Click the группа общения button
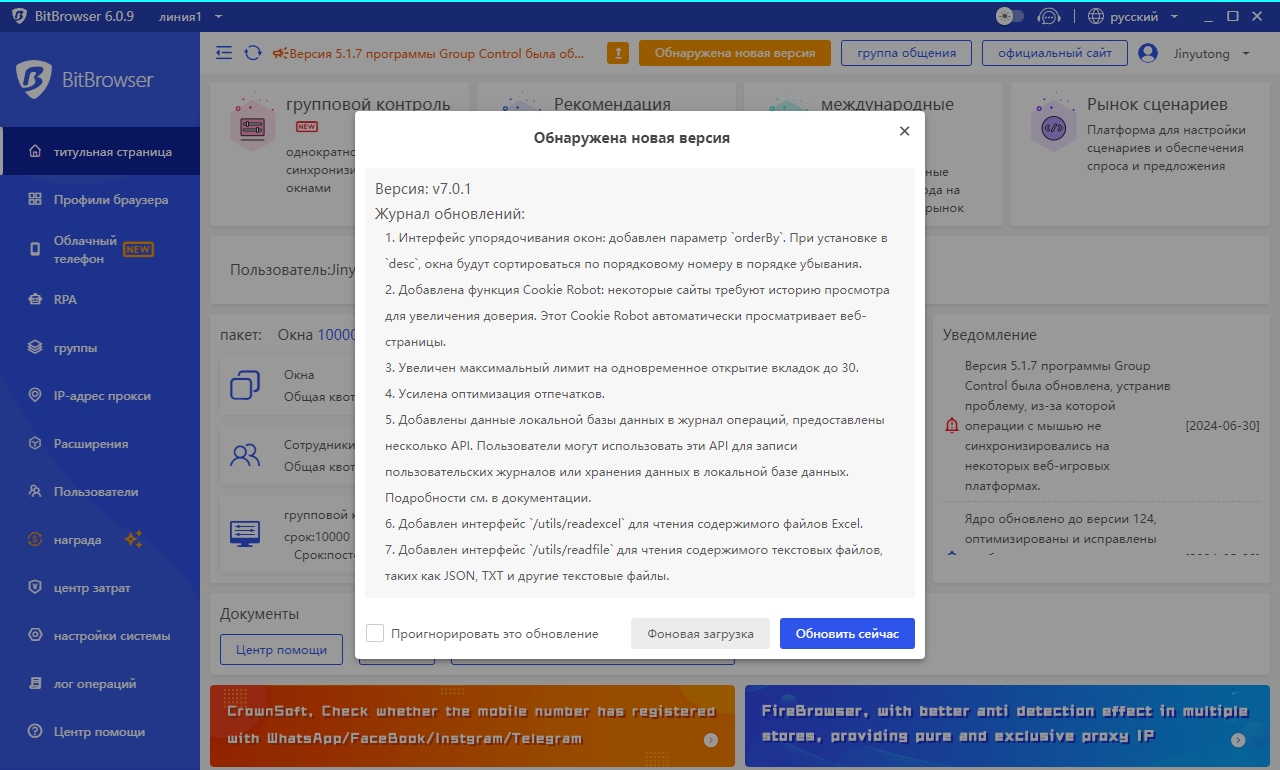This screenshot has height=770, width=1280. tap(906, 53)
